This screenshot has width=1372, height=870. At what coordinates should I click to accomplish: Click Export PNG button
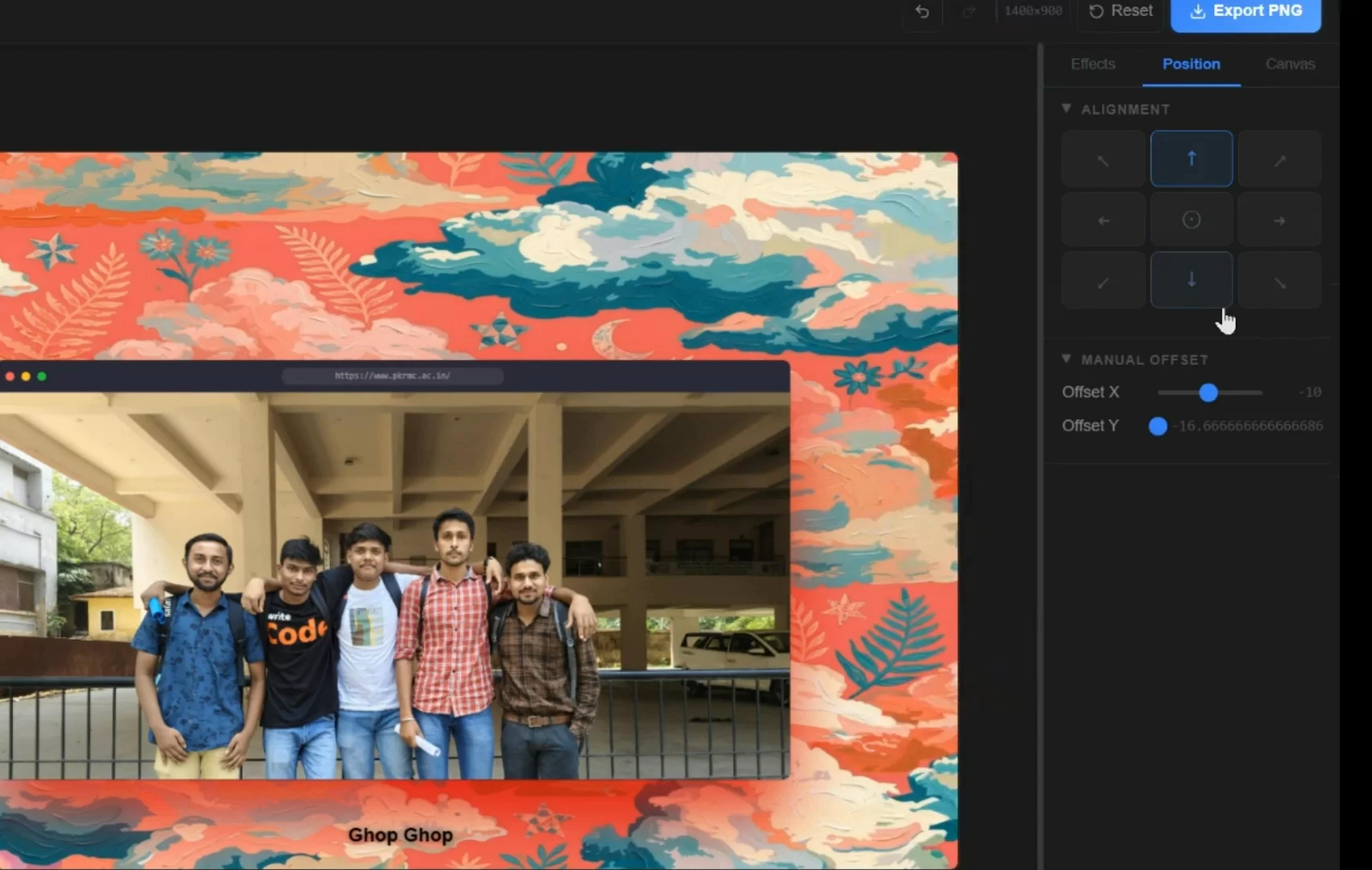1246,11
